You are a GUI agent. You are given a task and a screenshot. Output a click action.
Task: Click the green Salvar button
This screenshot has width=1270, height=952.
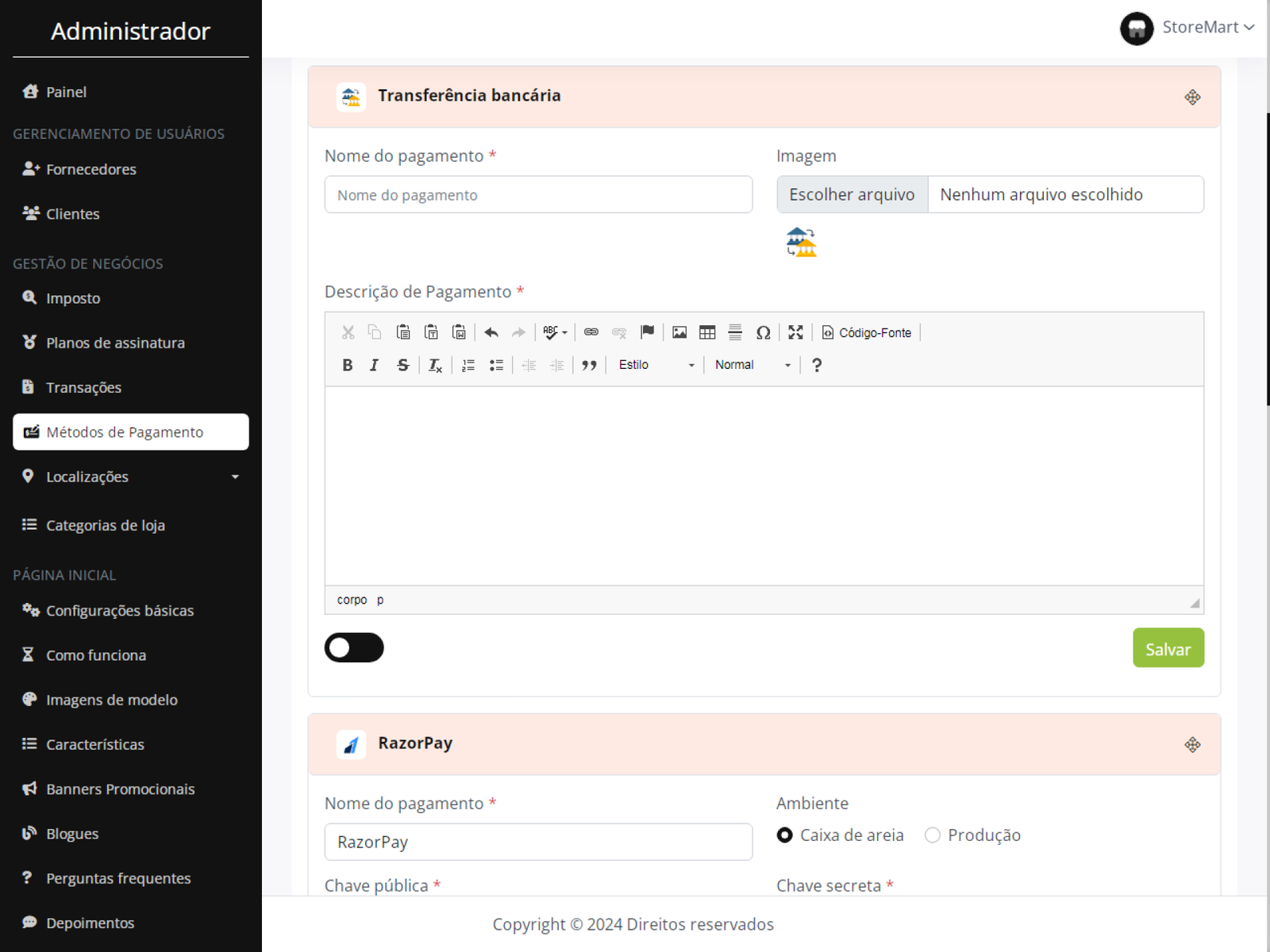click(1168, 648)
